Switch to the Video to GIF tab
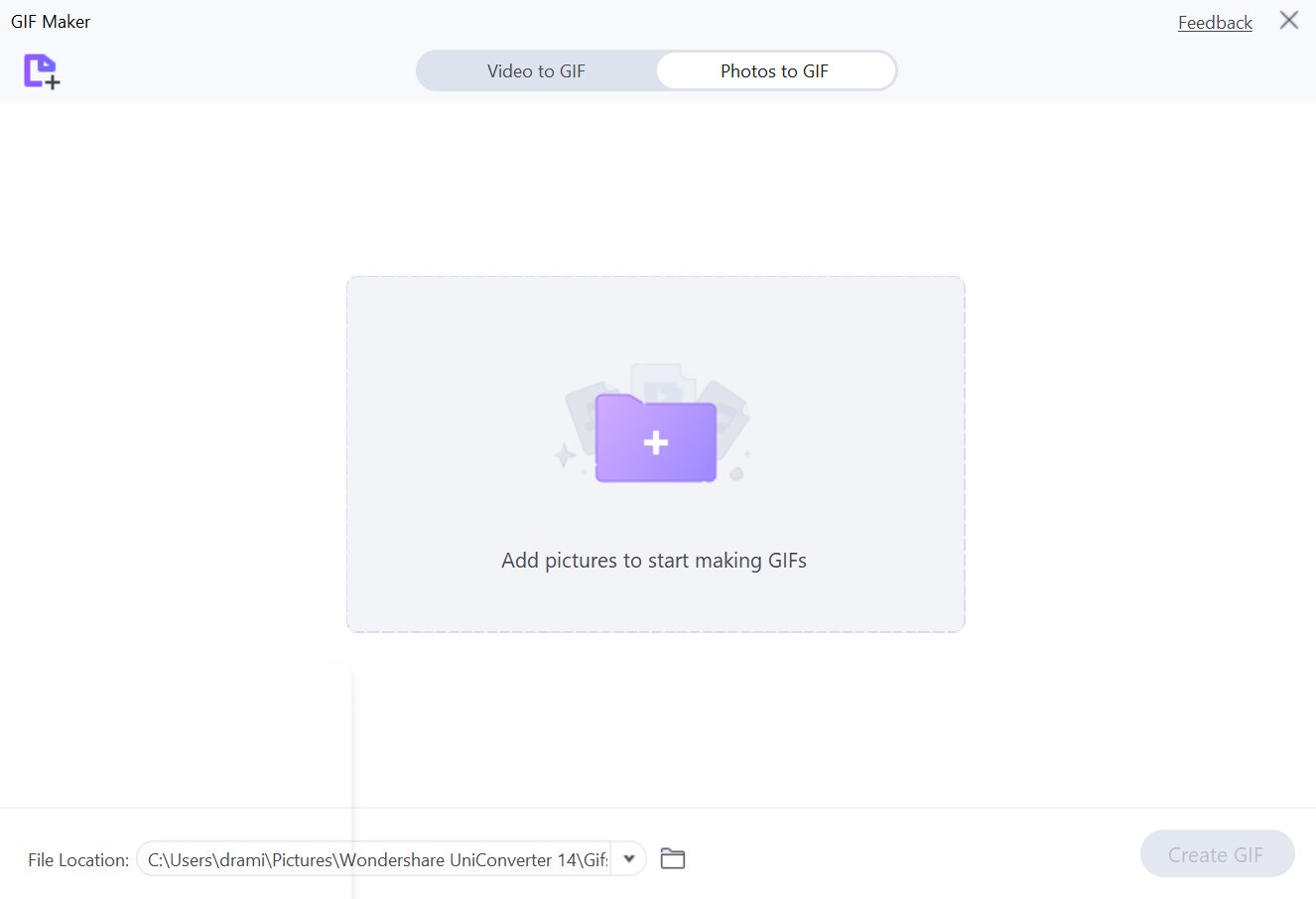This screenshot has width=1316, height=899. coord(536,71)
